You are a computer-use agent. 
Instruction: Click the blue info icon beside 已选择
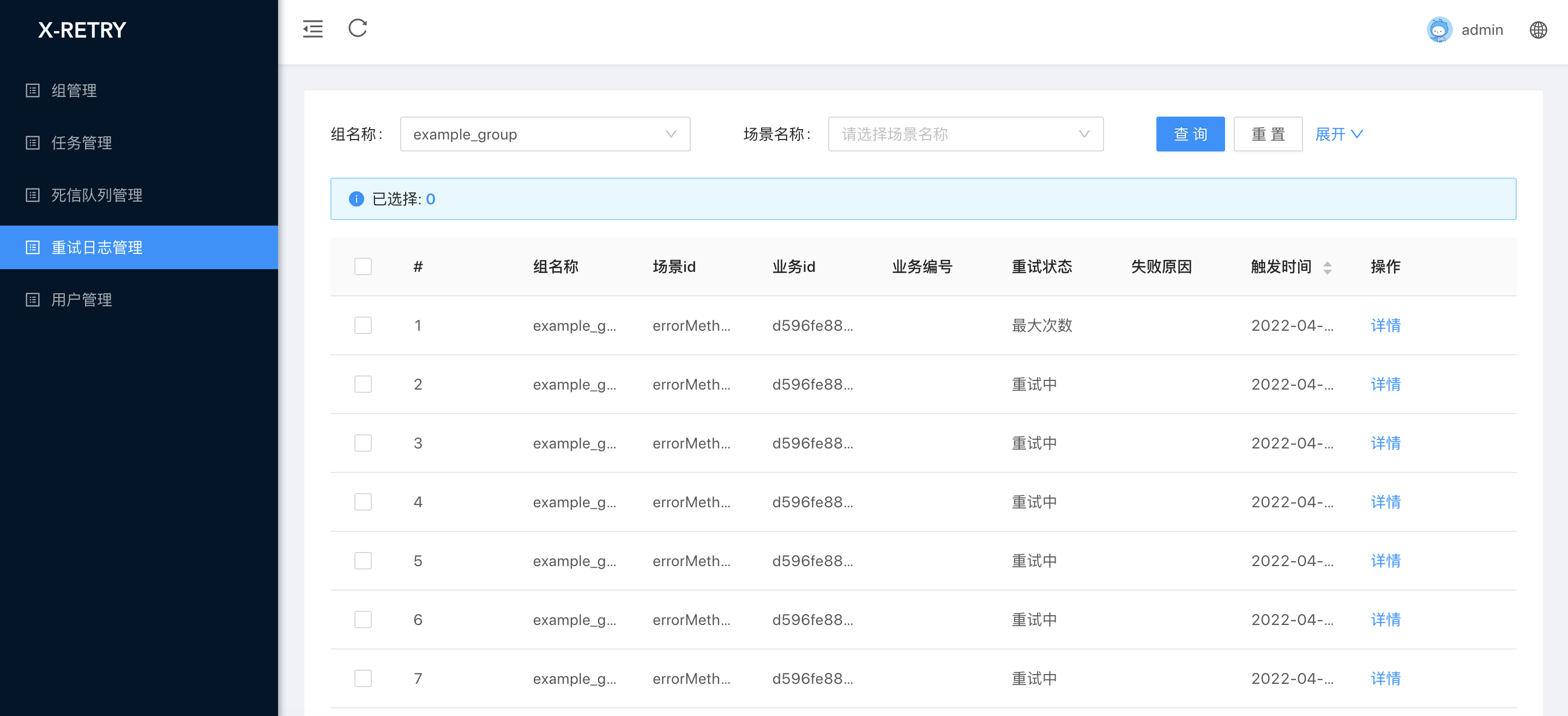coord(356,199)
